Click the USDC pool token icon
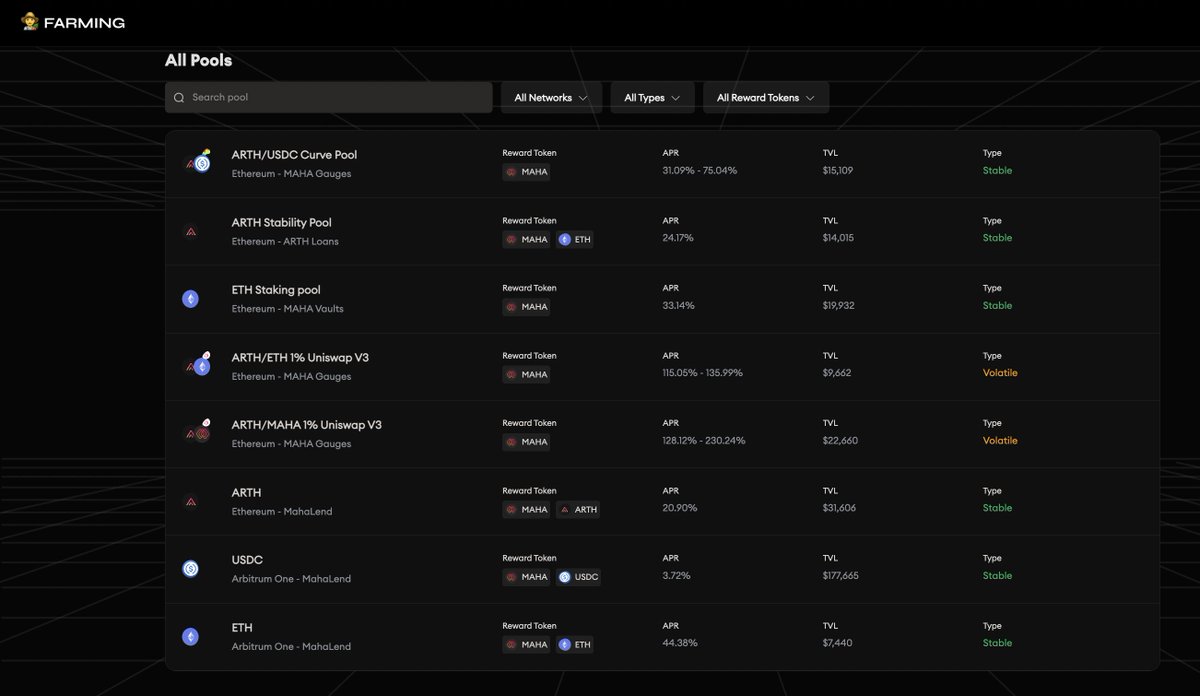The image size is (1200, 696). click(190, 567)
